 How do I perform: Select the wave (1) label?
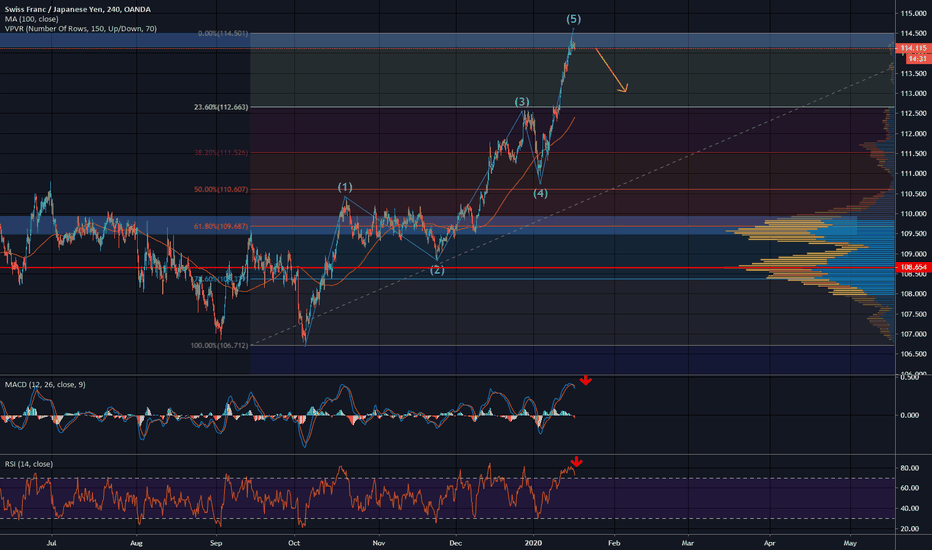tap(344, 187)
